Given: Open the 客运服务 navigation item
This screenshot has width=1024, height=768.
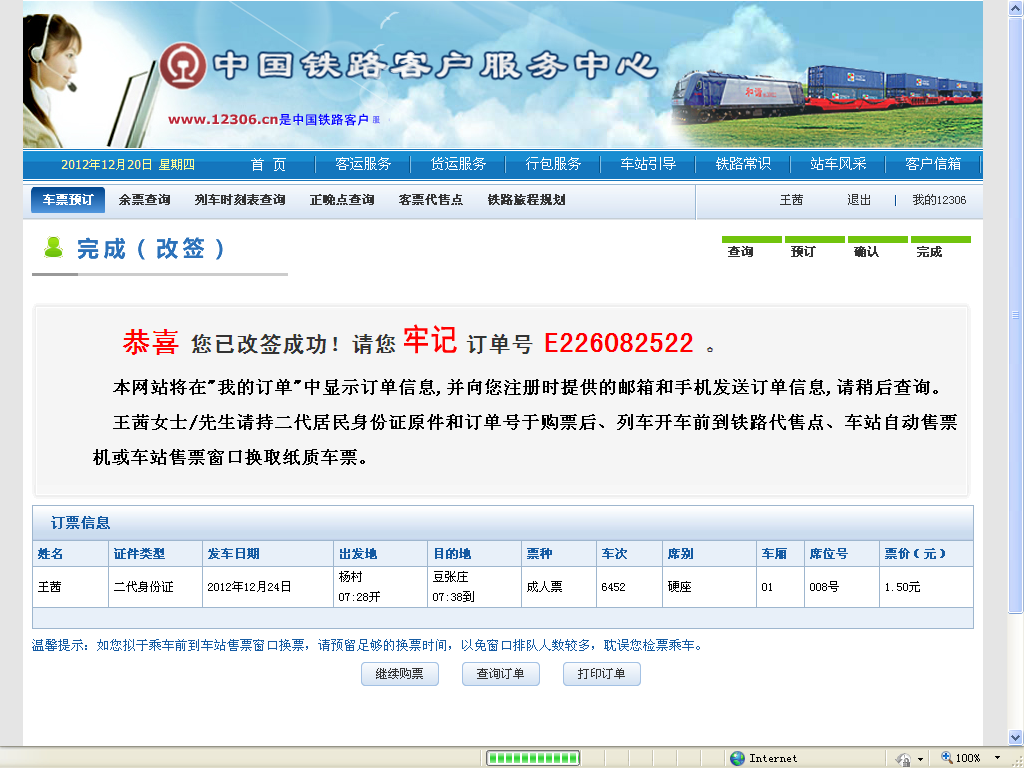Looking at the screenshot, I should click(x=363, y=164).
